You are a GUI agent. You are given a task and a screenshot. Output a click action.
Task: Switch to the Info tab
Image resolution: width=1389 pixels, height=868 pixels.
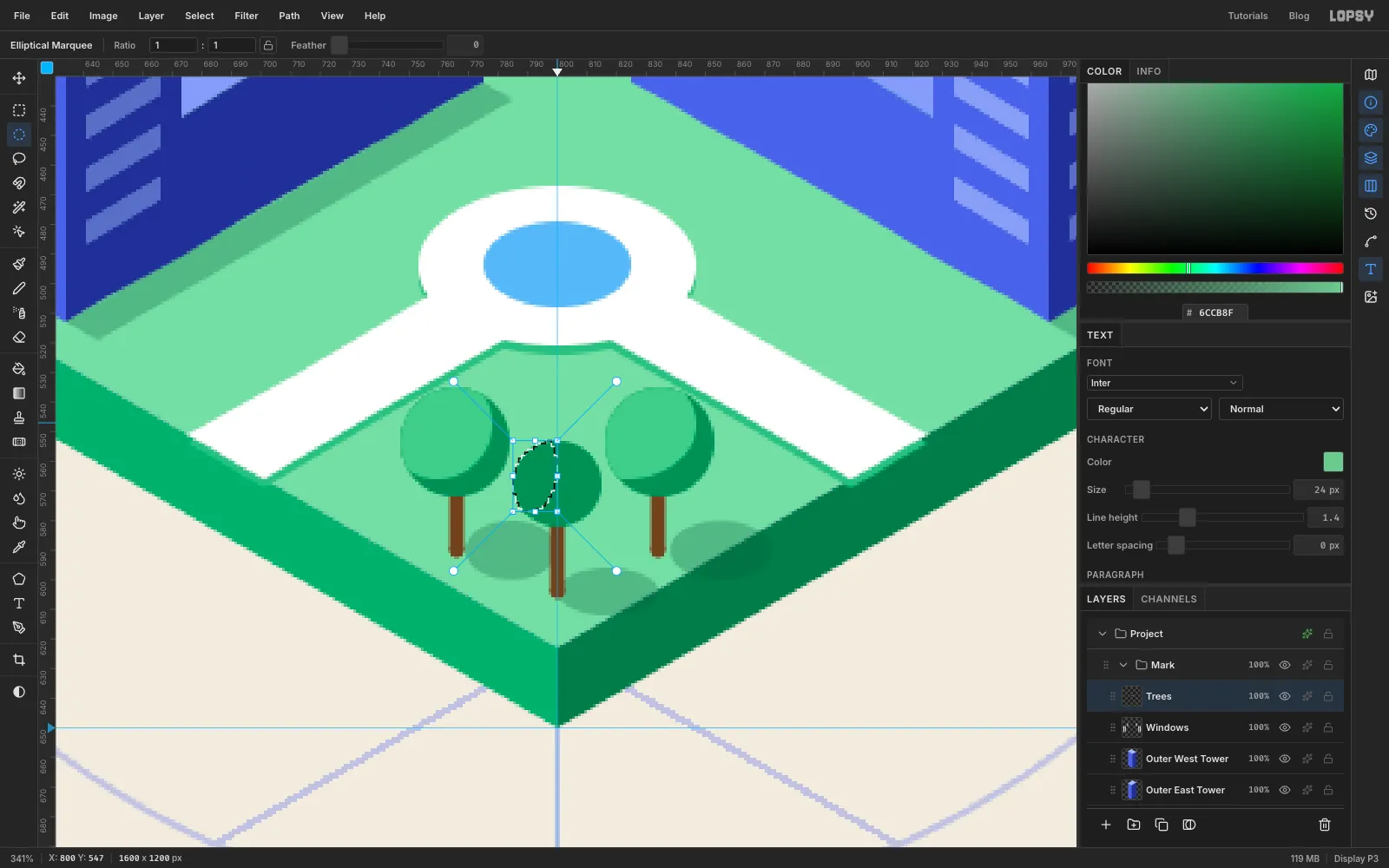1149,71
